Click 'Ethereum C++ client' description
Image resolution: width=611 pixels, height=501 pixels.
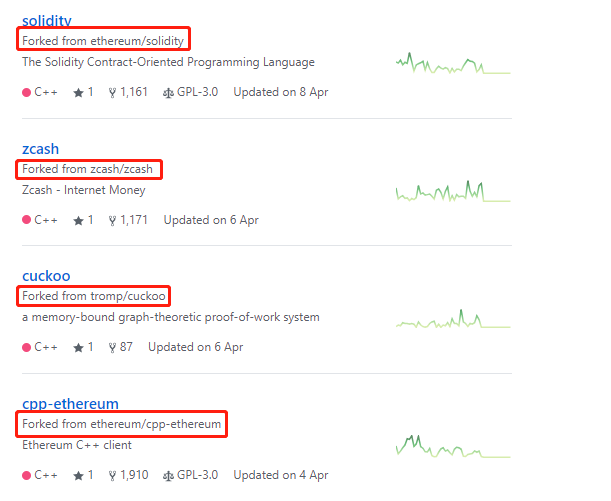[77, 445]
